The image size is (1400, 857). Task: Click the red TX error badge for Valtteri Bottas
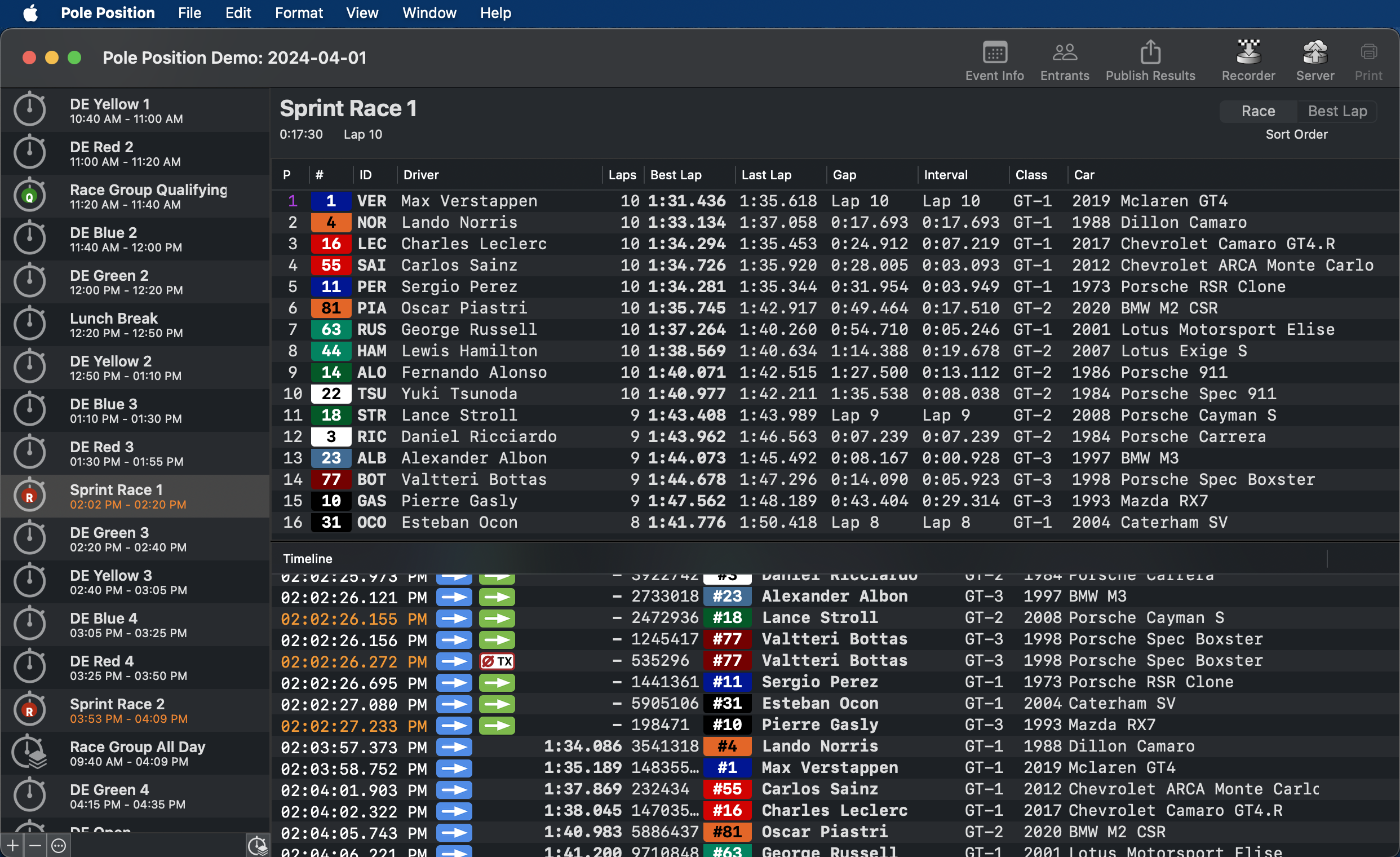497,661
